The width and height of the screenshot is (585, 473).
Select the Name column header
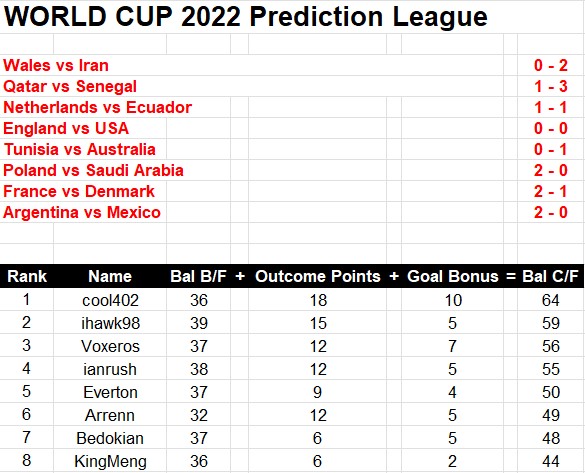110,276
